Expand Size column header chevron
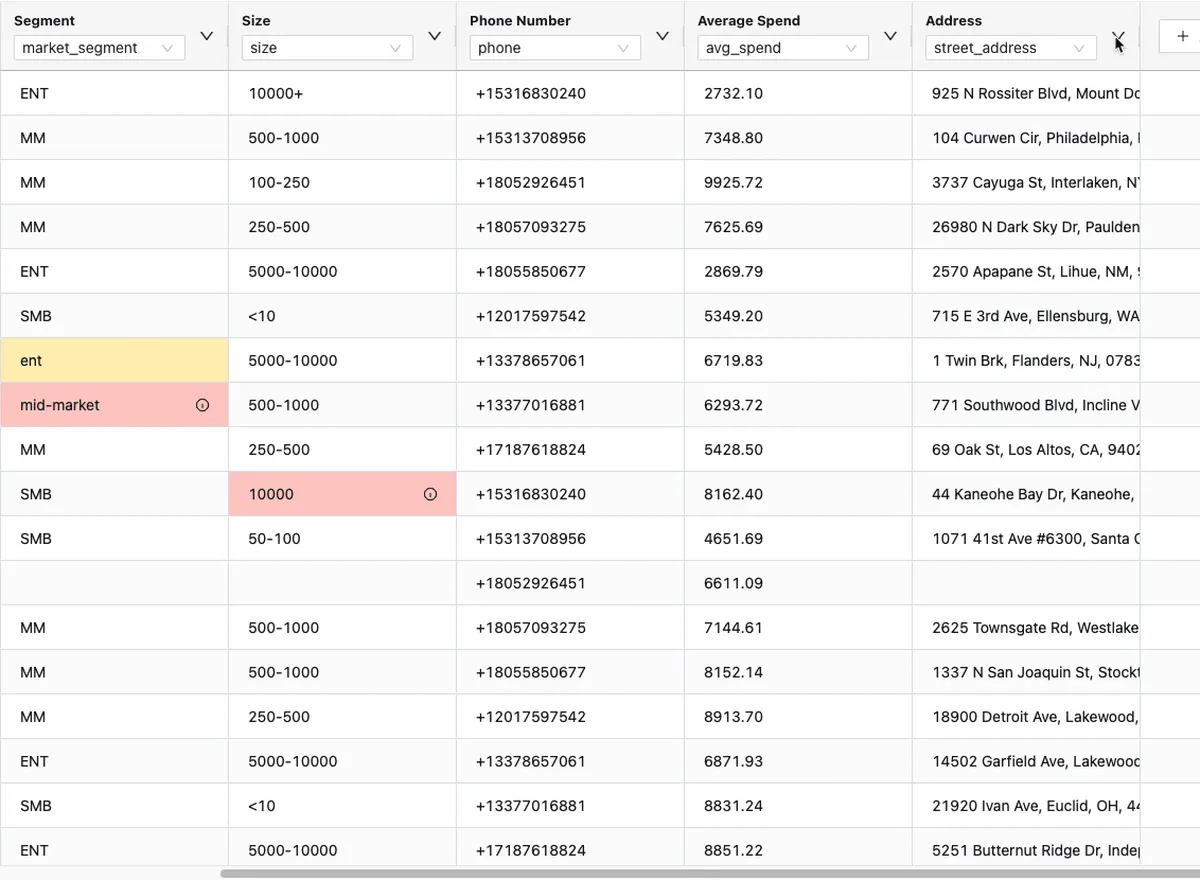The width and height of the screenshot is (1200, 880). click(435, 36)
